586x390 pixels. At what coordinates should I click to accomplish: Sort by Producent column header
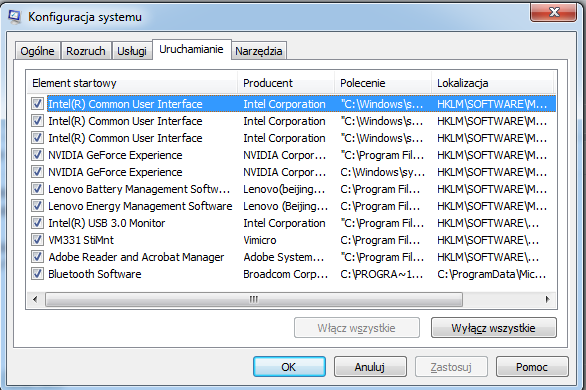coord(286,83)
